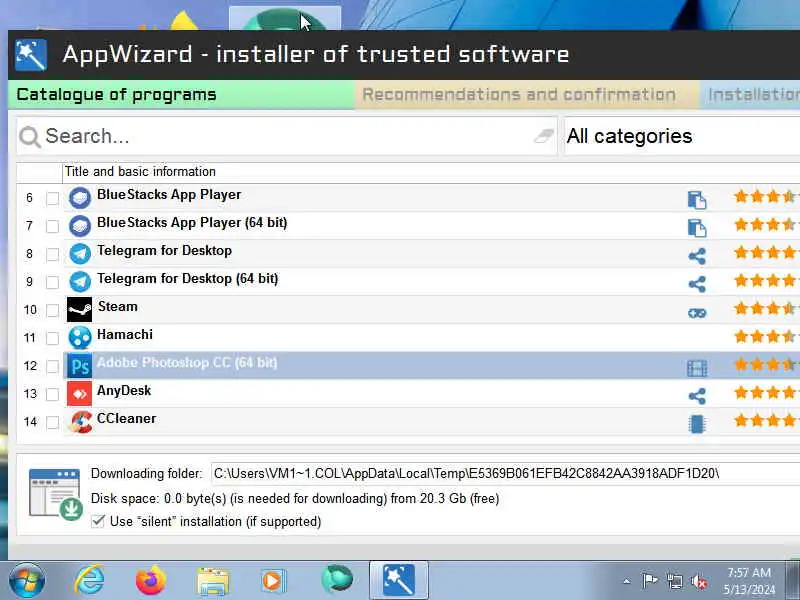Image resolution: width=800 pixels, height=600 pixels.
Task: Click the green round app icon in the taskbar
Action: [x=337, y=579]
